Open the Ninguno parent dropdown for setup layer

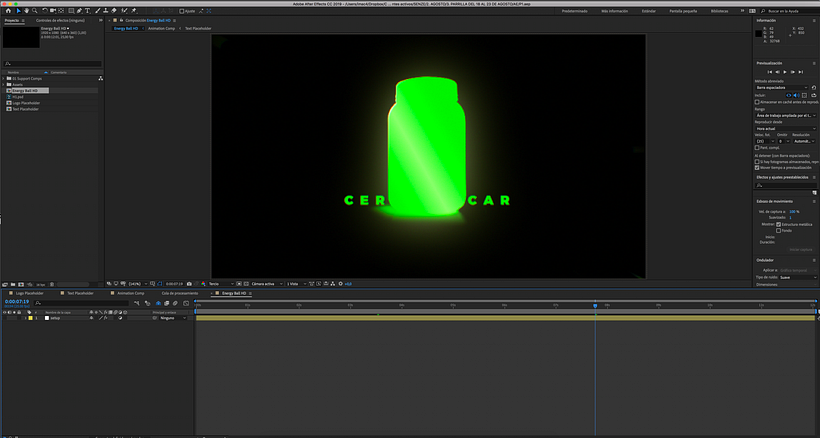click(173, 318)
